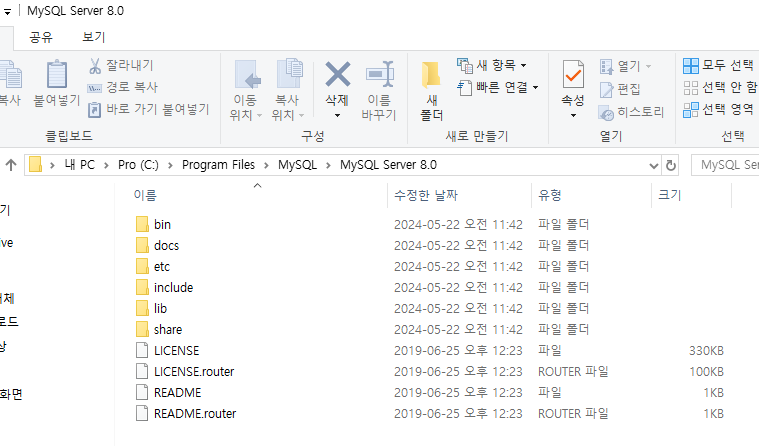Navigate to Pro (C:) breadcrumb

click(138, 165)
